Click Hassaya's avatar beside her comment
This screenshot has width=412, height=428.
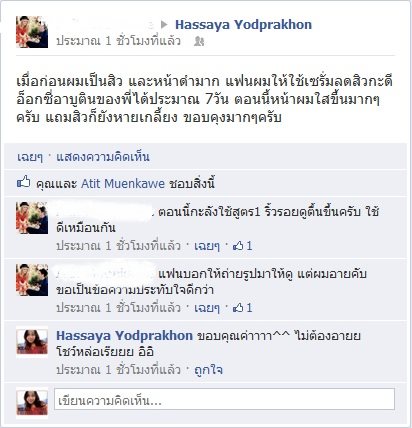(x=32, y=342)
